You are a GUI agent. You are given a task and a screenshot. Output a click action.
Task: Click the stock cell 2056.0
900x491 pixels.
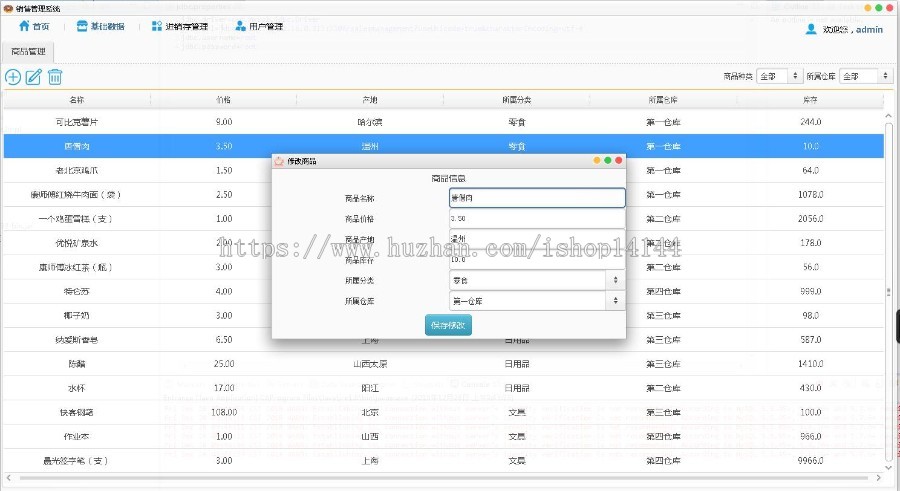click(810, 219)
